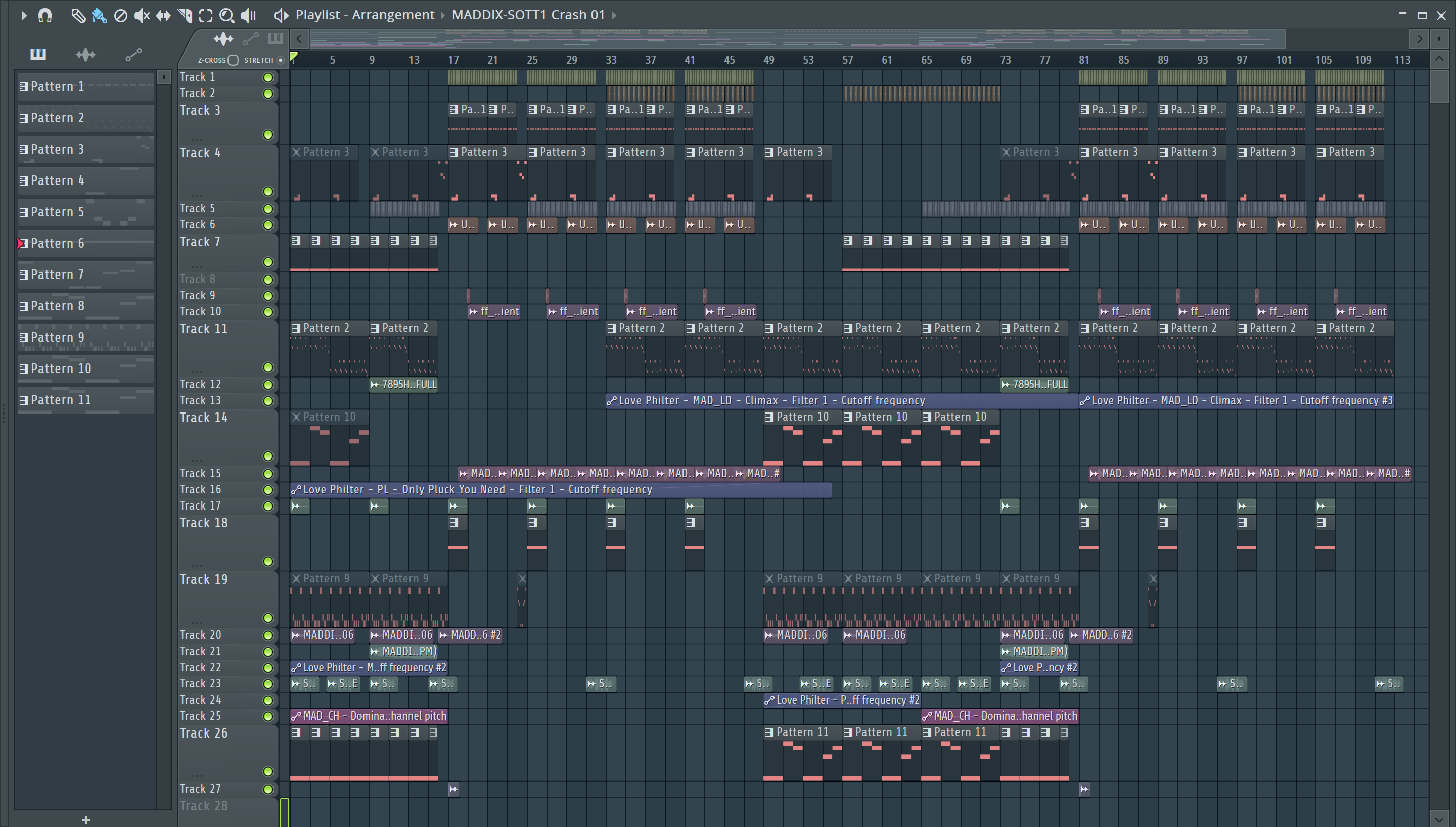Select the Draw pencil tool
The width and height of the screenshot is (1456, 827).
click(x=78, y=15)
